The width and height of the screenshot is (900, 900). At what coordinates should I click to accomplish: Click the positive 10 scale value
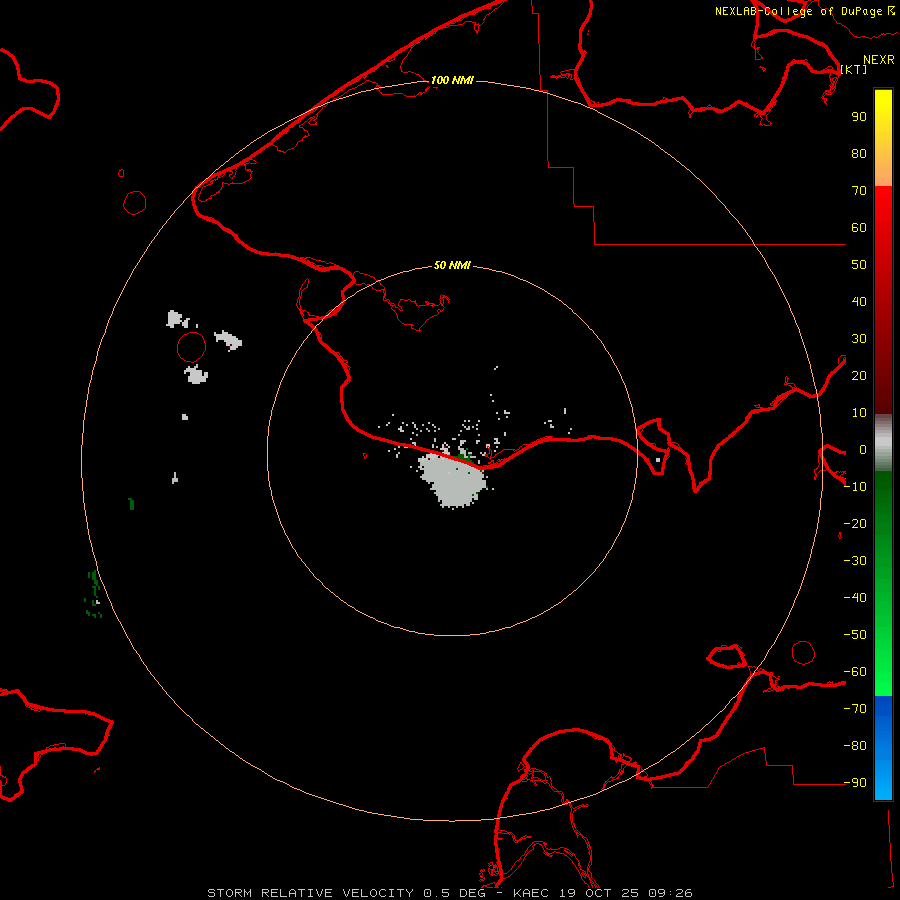click(x=859, y=413)
